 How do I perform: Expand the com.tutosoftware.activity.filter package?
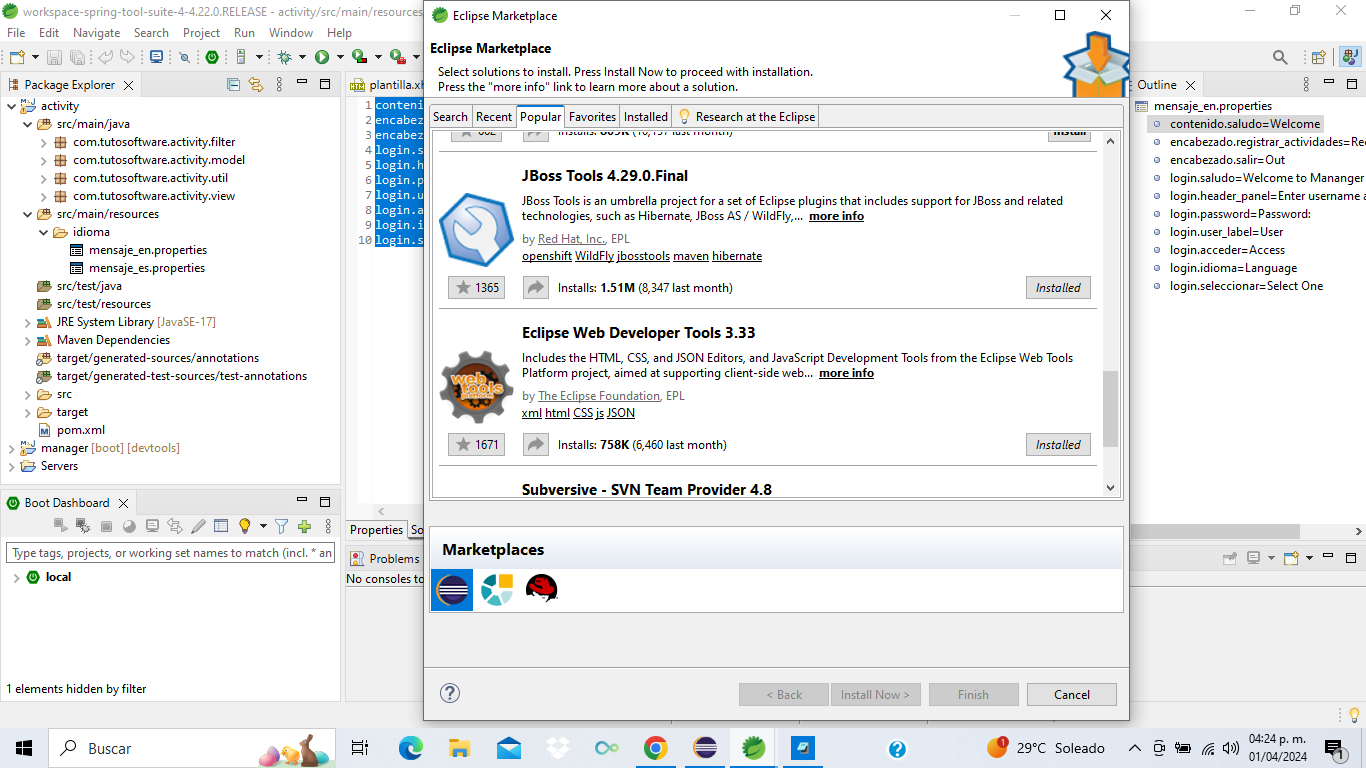44,142
